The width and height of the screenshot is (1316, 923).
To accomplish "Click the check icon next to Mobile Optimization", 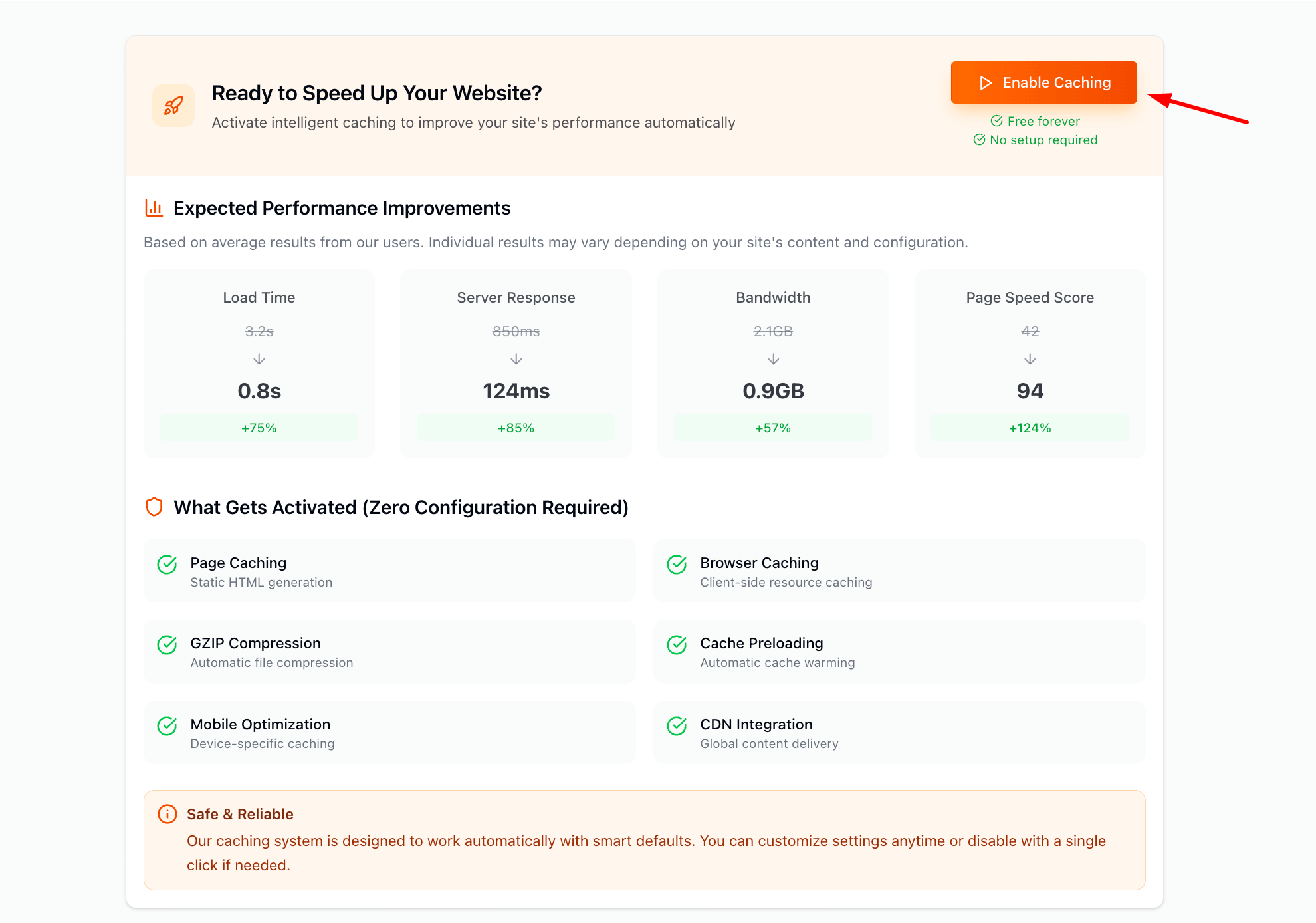I will pyautogui.click(x=167, y=726).
